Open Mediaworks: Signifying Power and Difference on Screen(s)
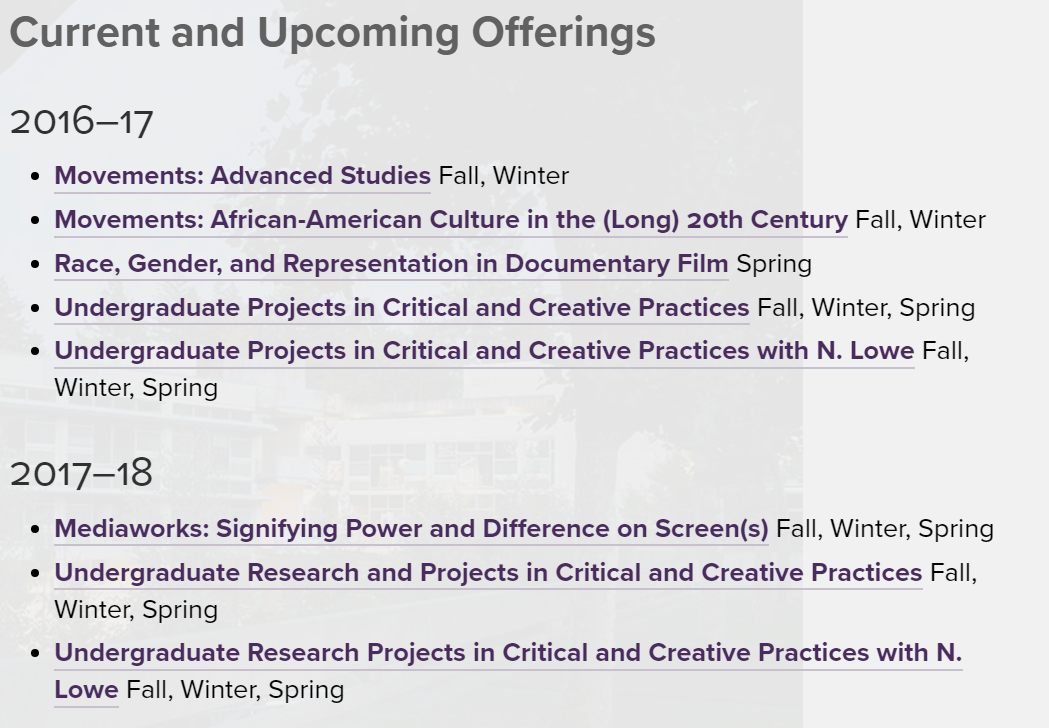This screenshot has height=728, width=1049. (x=411, y=529)
